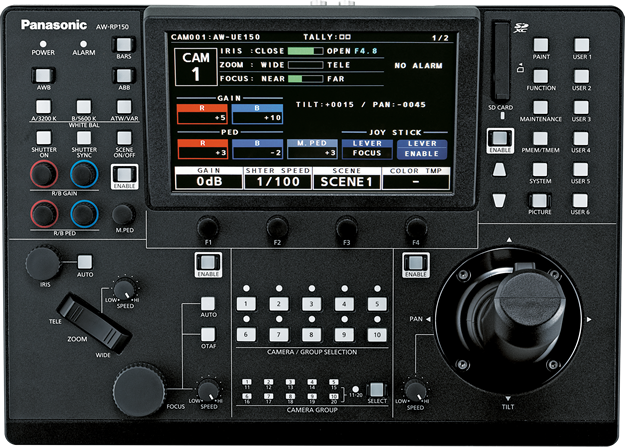Image resolution: width=625 pixels, height=447 pixels.
Task: Open the SYSTEM menu button
Action: tap(540, 169)
